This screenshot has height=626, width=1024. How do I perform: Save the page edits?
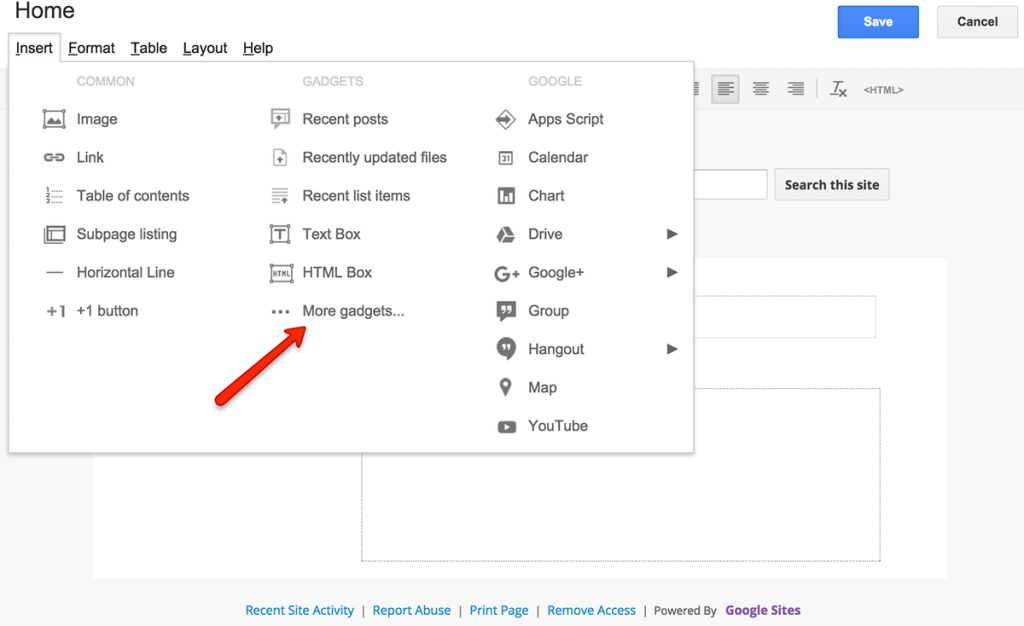[x=878, y=22]
